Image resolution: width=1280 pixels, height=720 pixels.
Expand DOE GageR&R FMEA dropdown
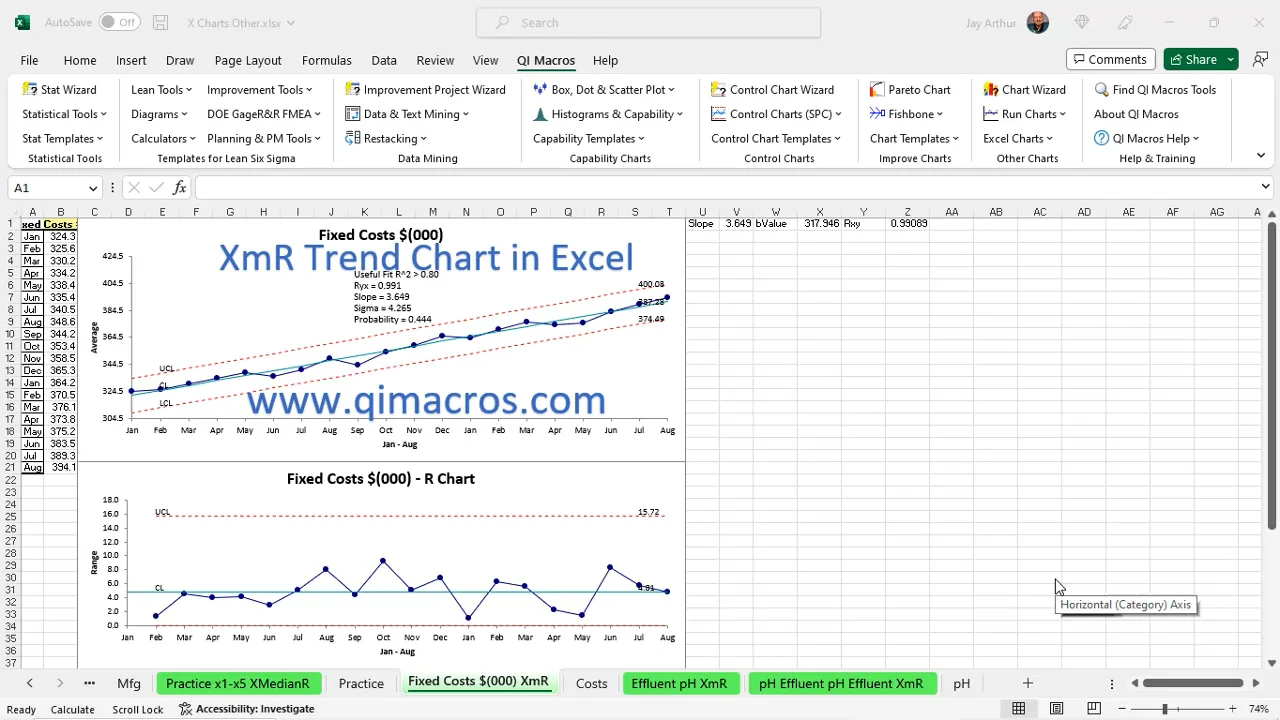[264, 114]
